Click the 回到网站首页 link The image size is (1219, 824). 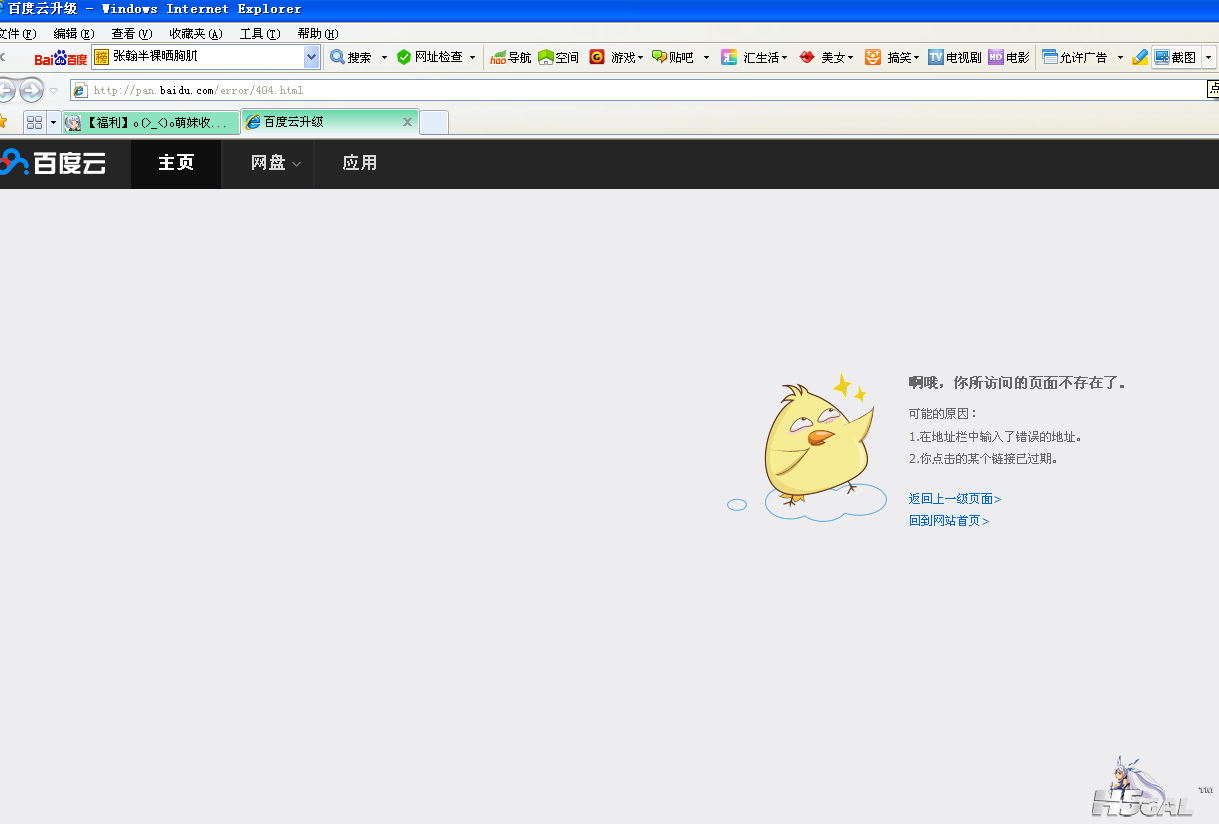point(948,521)
